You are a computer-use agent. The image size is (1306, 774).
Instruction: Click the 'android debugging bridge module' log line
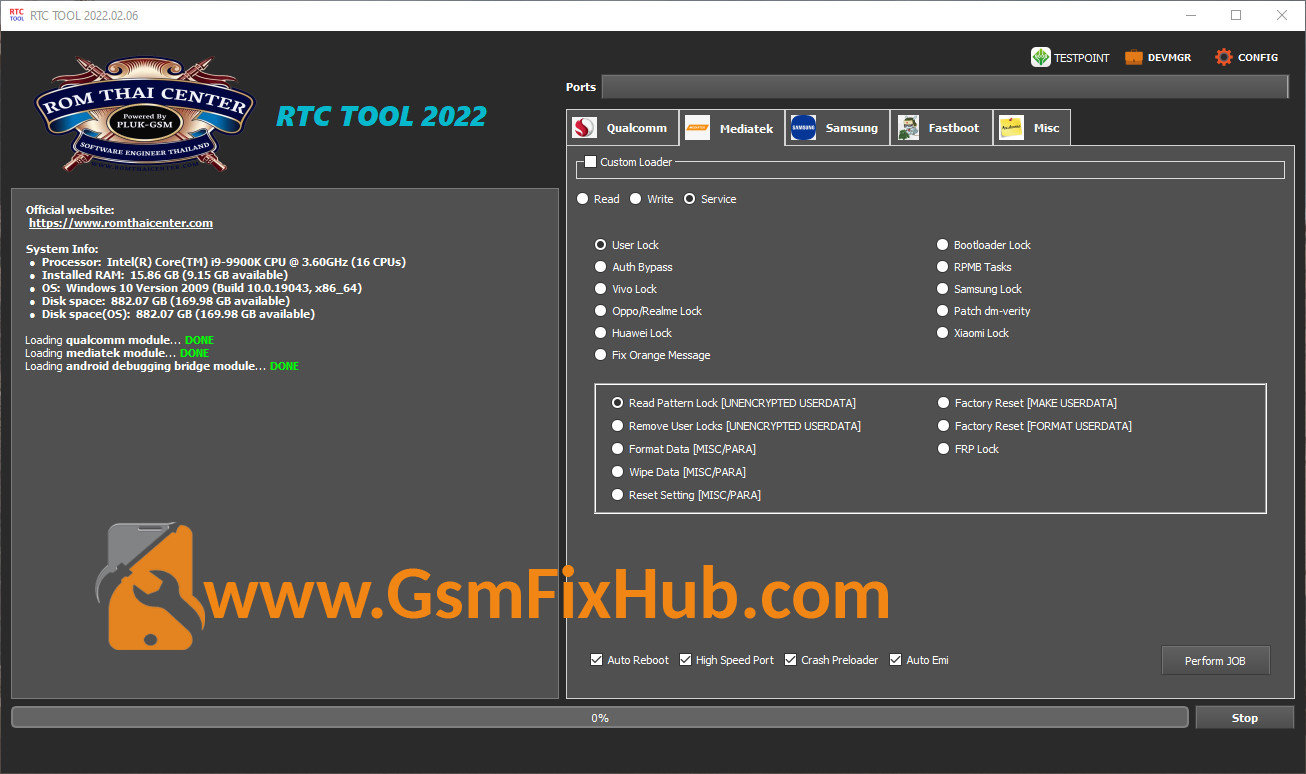pyautogui.click(x=163, y=366)
